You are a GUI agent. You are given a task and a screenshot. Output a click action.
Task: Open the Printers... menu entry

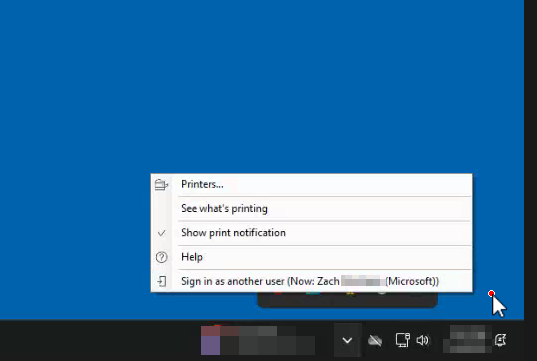pyautogui.click(x=311, y=185)
